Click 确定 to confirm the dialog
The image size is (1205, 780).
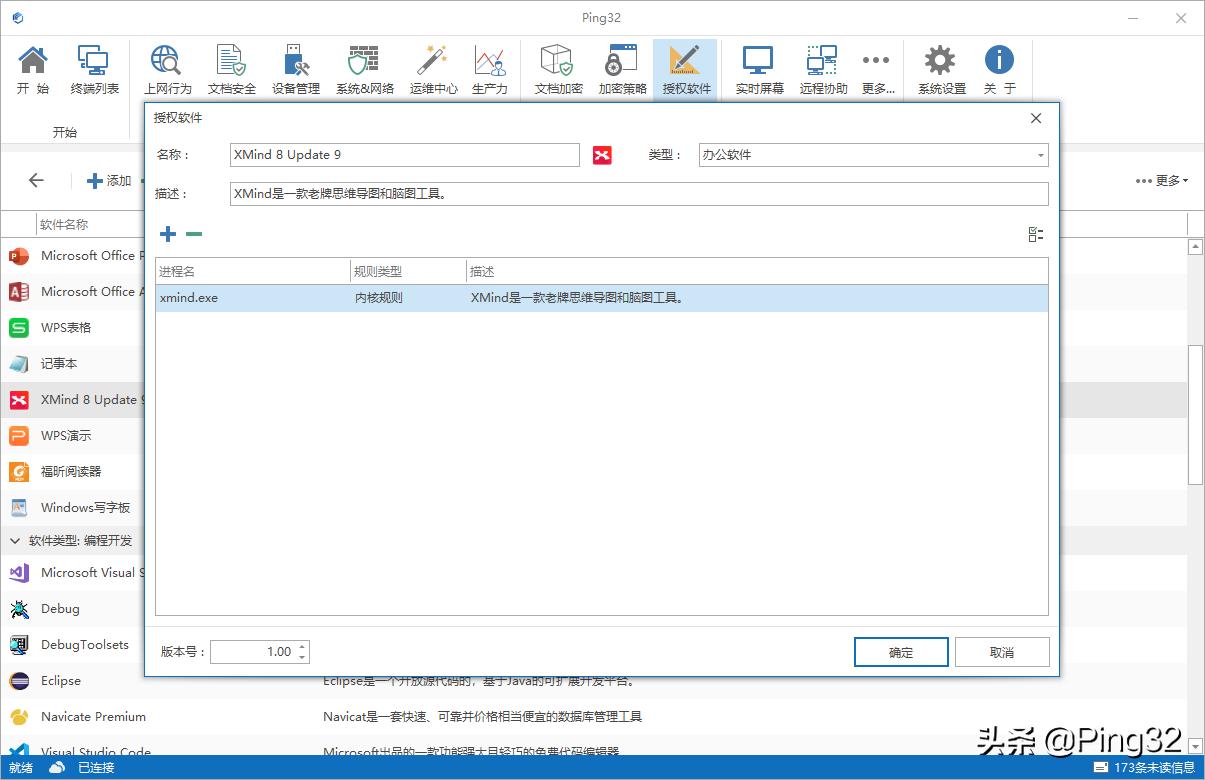click(x=901, y=652)
